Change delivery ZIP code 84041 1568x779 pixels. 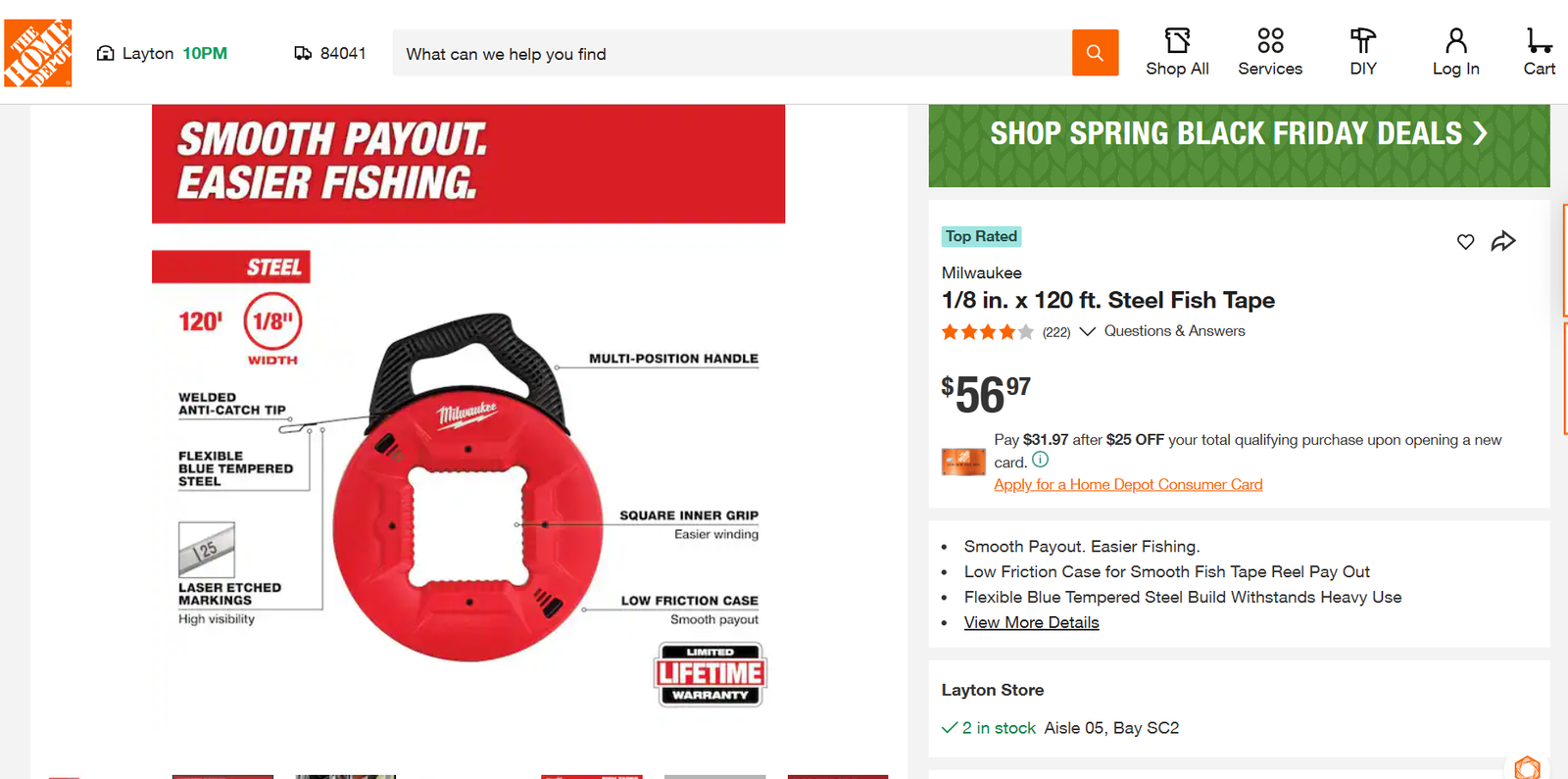point(330,53)
